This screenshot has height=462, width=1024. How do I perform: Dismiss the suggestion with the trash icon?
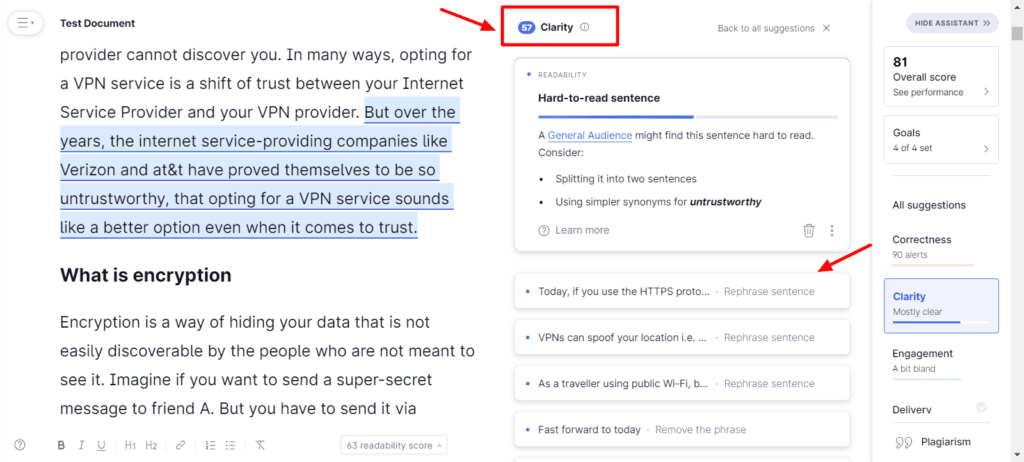pyautogui.click(x=809, y=230)
